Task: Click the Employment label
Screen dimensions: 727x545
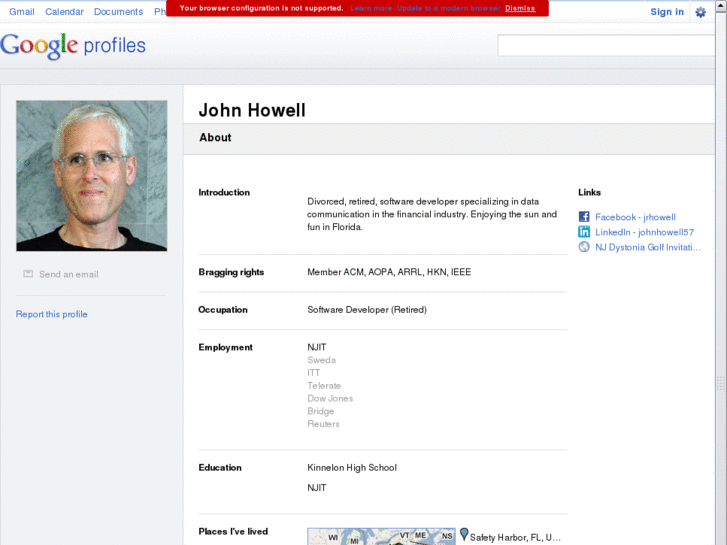Action: tap(225, 347)
